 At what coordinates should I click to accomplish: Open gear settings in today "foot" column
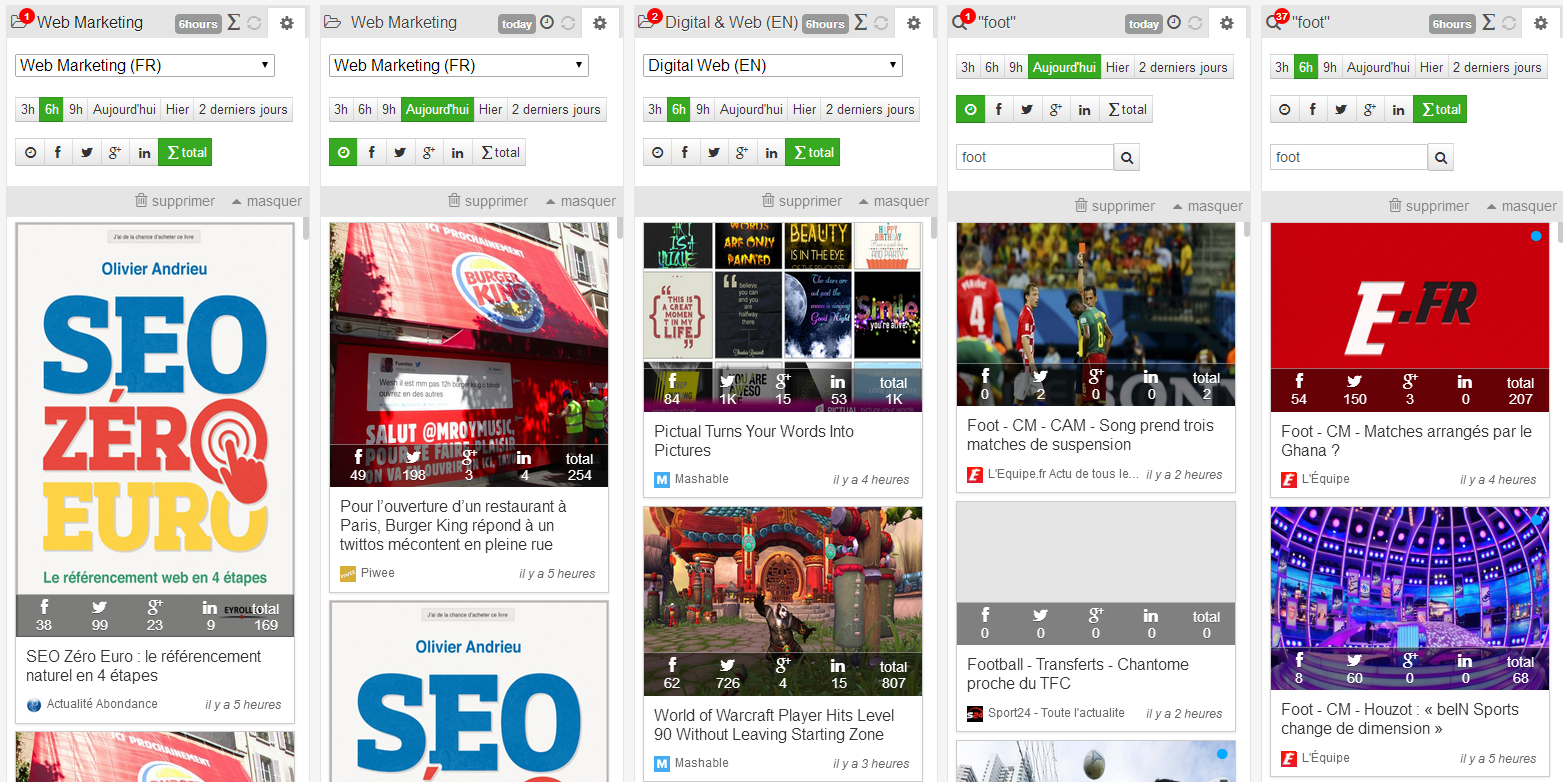pyautogui.click(x=1227, y=23)
